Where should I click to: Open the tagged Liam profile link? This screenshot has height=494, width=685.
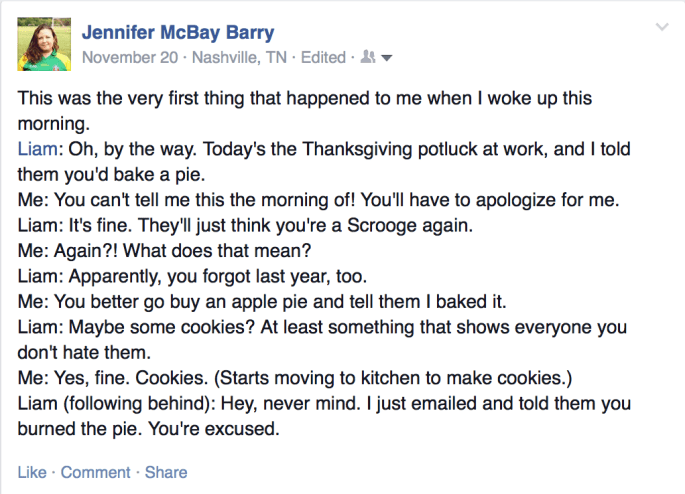coord(36,149)
